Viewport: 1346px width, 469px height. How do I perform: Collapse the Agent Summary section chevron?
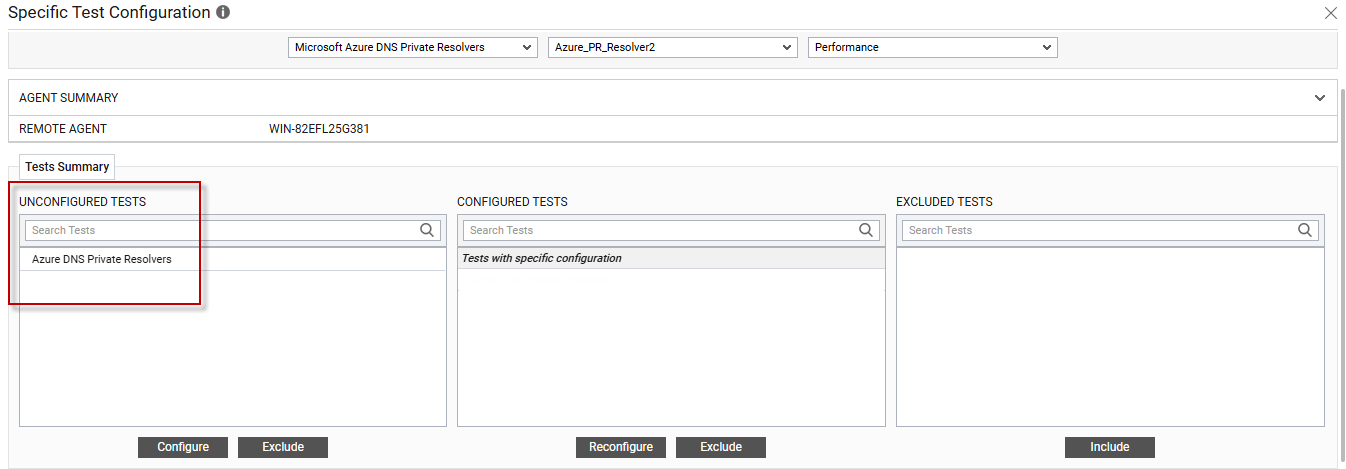(x=1319, y=98)
